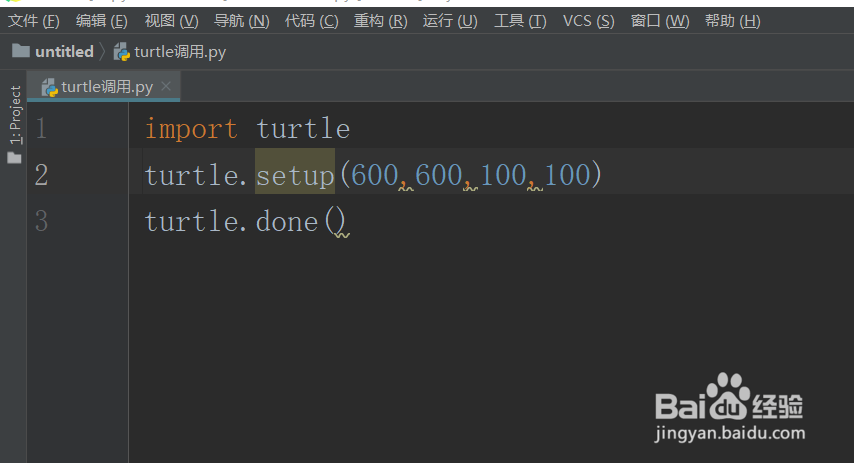Click the highlighted setup method in code
Image resolution: width=854 pixels, height=463 pixels.
(x=295, y=176)
